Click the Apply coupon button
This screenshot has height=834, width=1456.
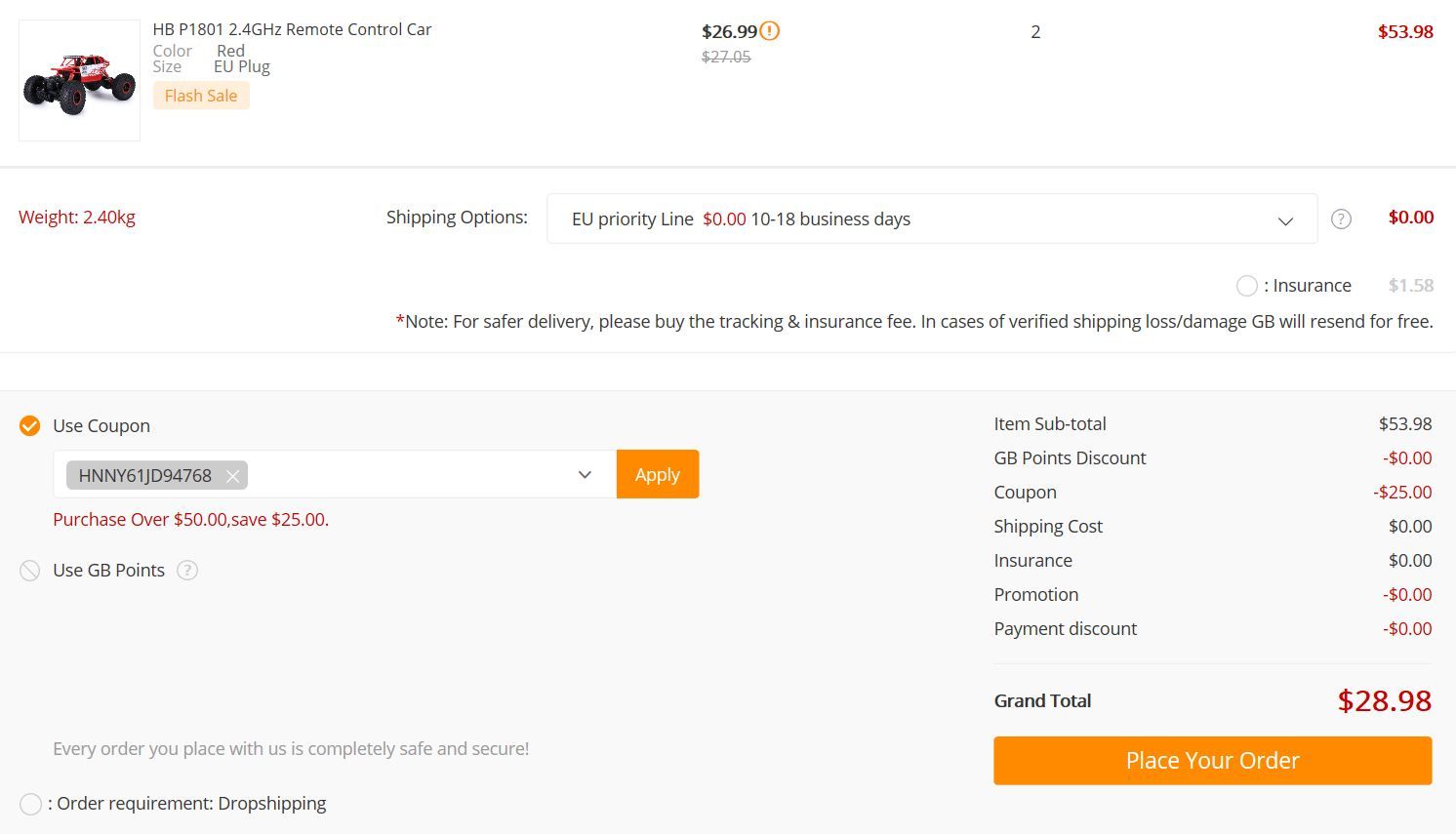pos(657,474)
